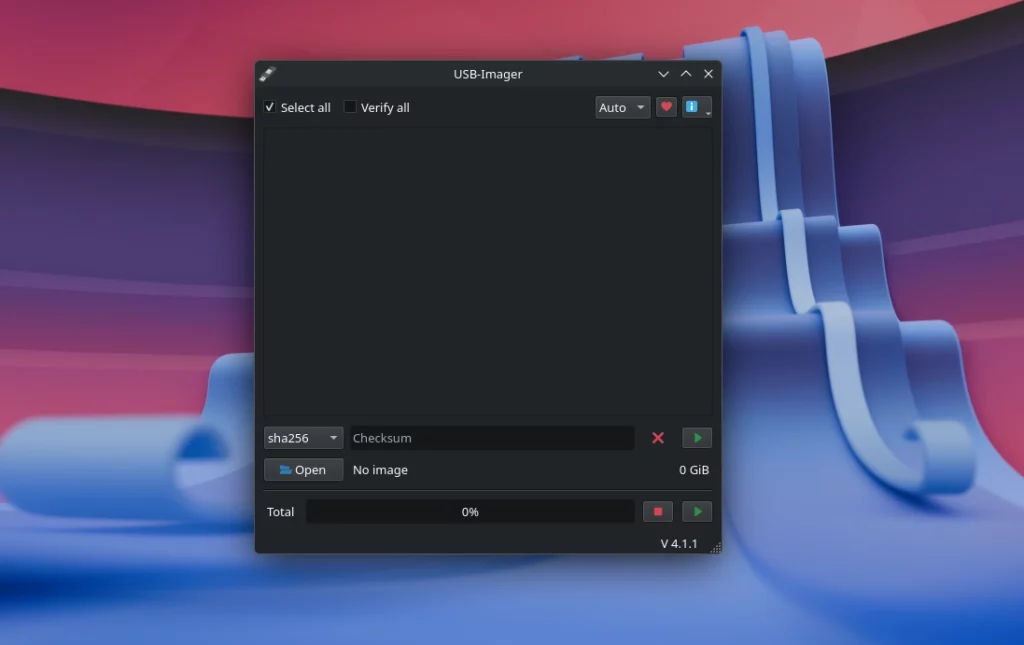Uncheck the Select all checkbox
The image size is (1024, 645).
pyautogui.click(x=270, y=107)
